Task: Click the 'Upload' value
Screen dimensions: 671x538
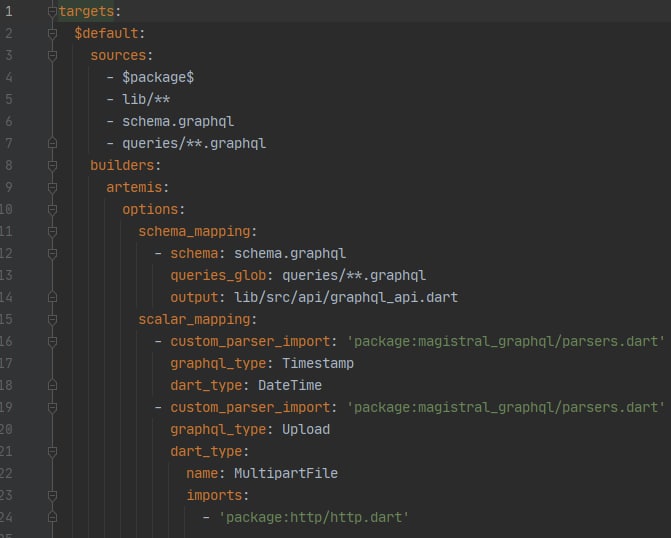Action: 306,429
